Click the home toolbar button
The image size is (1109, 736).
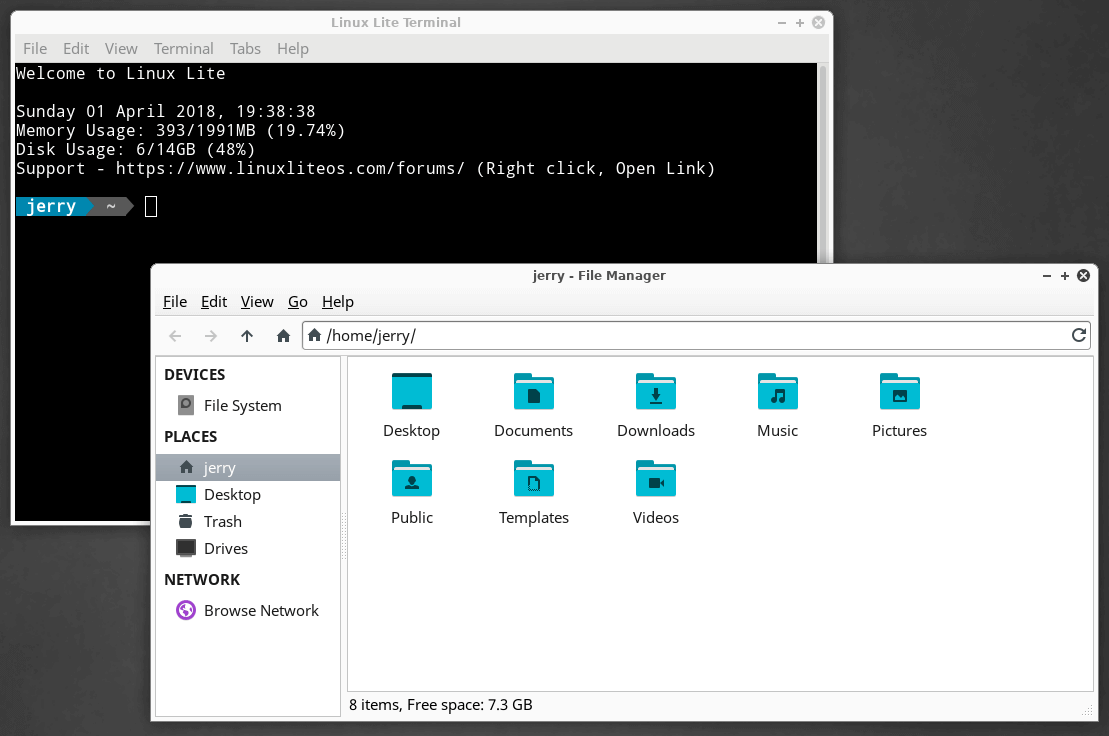283,337
